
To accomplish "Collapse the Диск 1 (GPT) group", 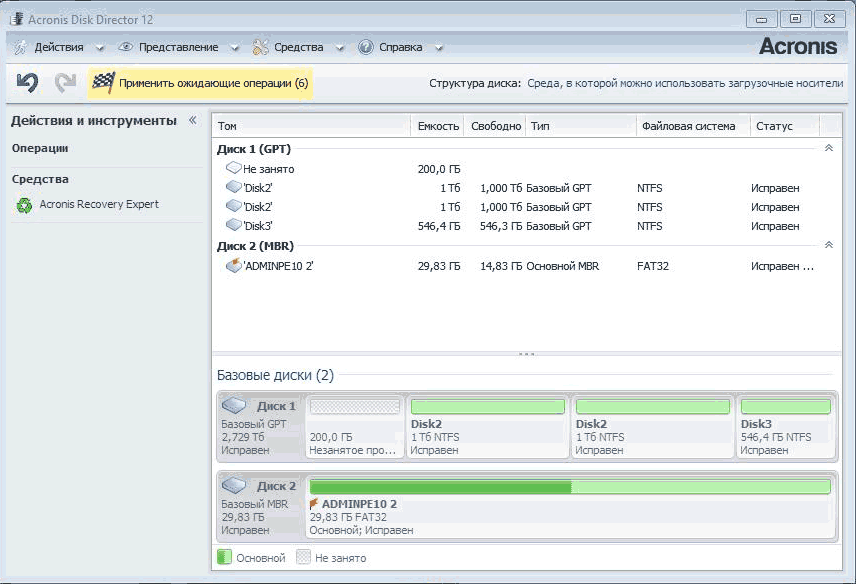I will click(829, 148).
